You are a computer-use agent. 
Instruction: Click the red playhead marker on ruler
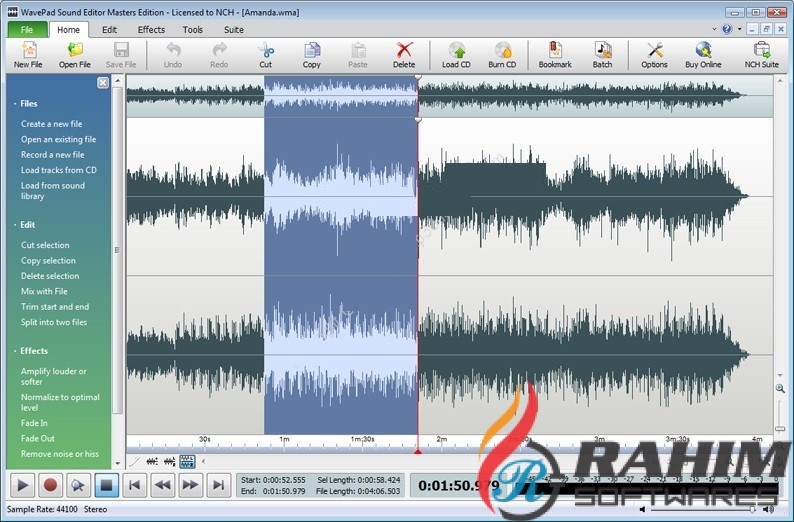[418, 451]
